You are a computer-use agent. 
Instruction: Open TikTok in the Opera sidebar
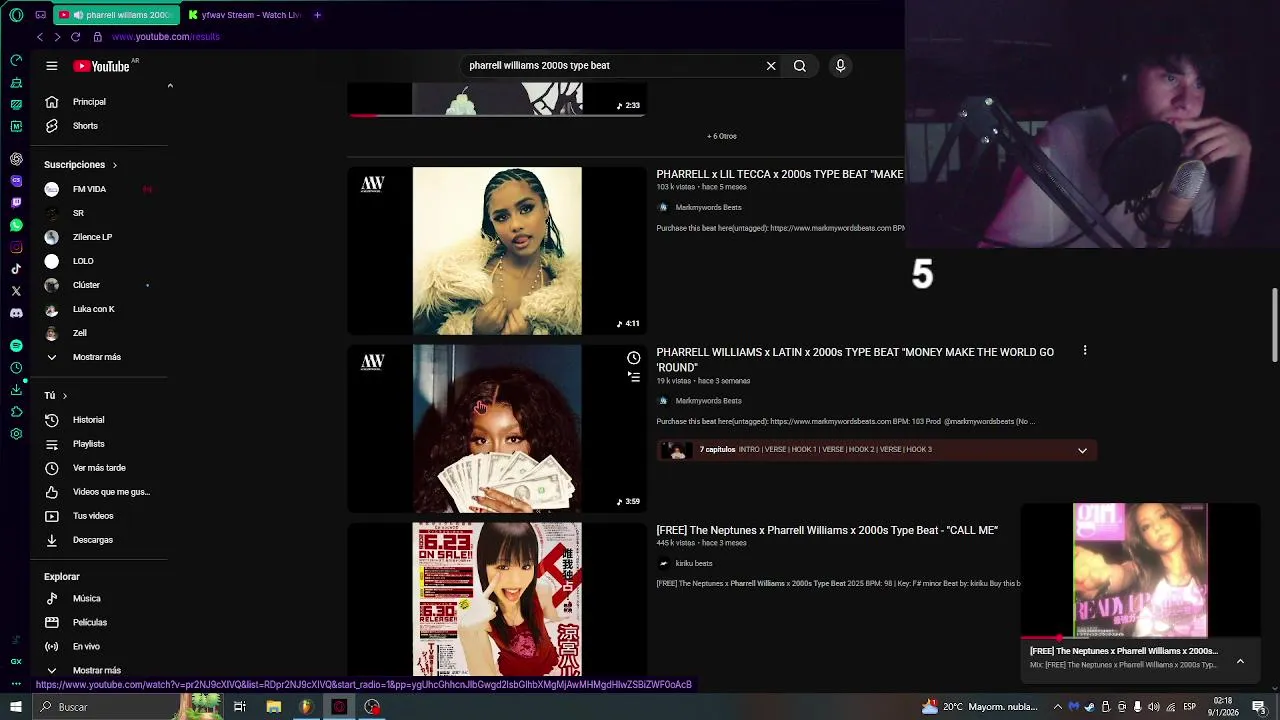tap(16, 269)
